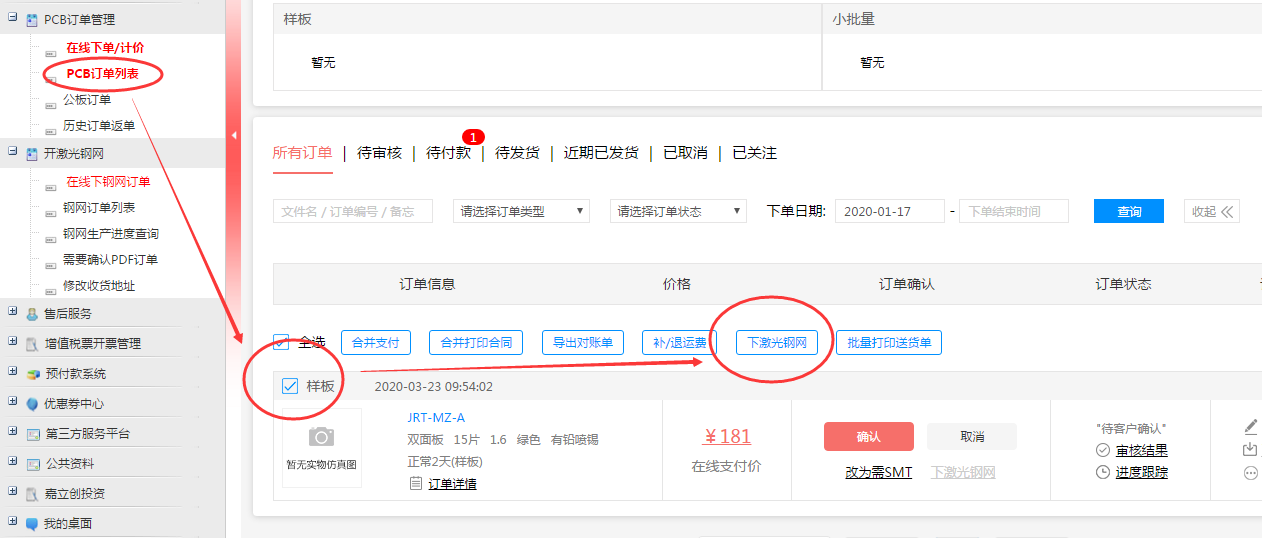
Task: Click the 售后服务 person icon
Action: pyautogui.click(x=33, y=314)
